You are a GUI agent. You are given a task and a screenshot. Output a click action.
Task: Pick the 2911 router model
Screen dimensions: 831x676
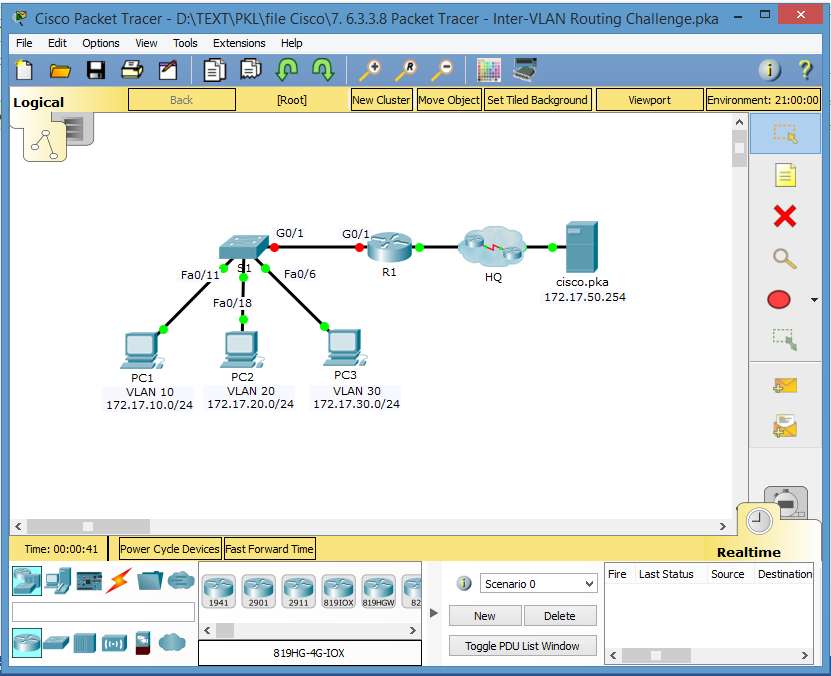(298, 591)
